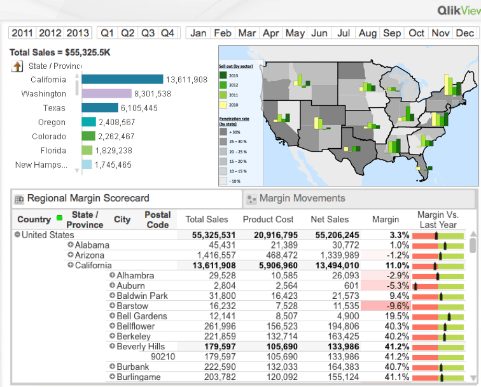
Task: Select year 2013 filter
Action: [x=77, y=33]
